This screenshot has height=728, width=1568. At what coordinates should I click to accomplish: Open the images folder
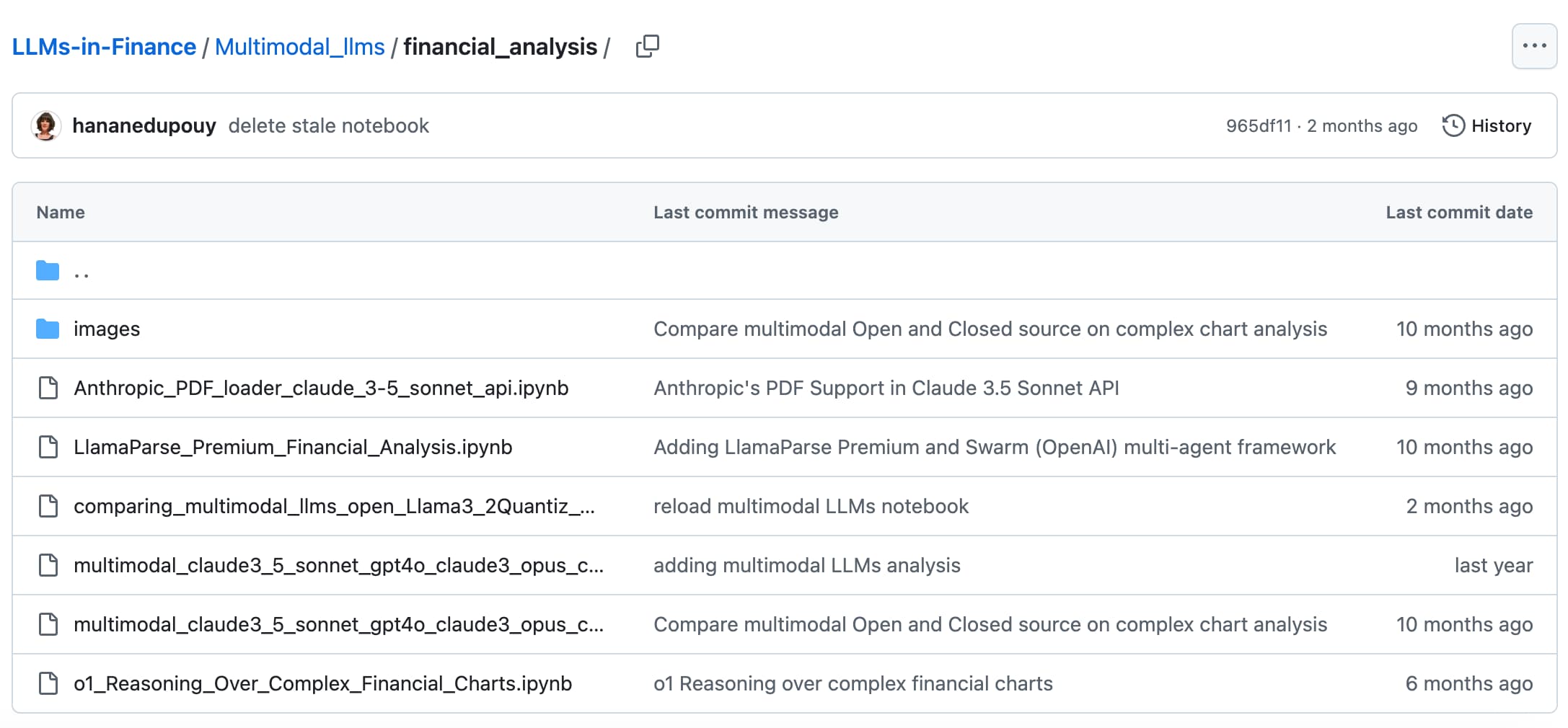coord(107,329)
